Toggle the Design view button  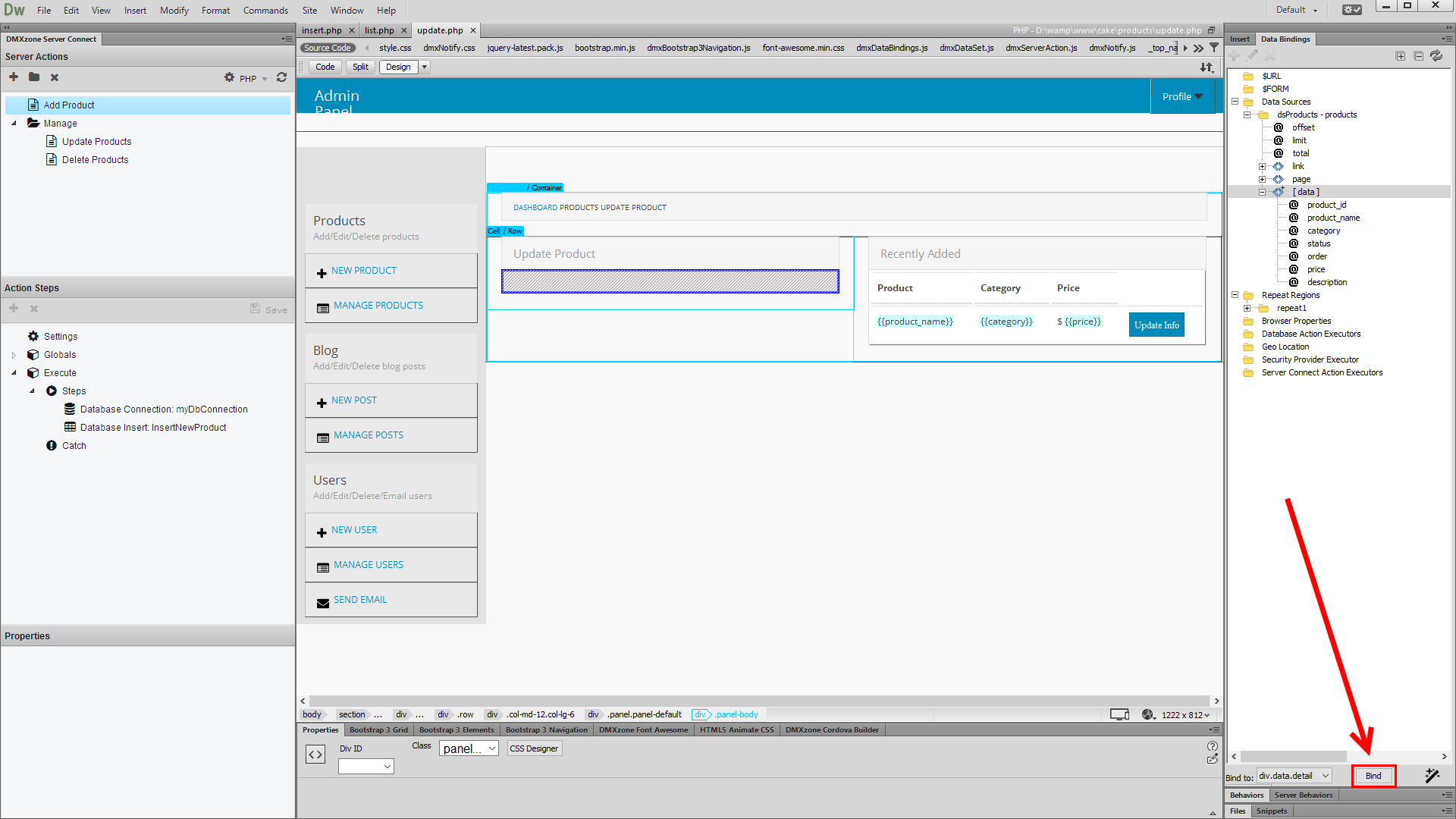pyautogui.click(x=398, y=67)
